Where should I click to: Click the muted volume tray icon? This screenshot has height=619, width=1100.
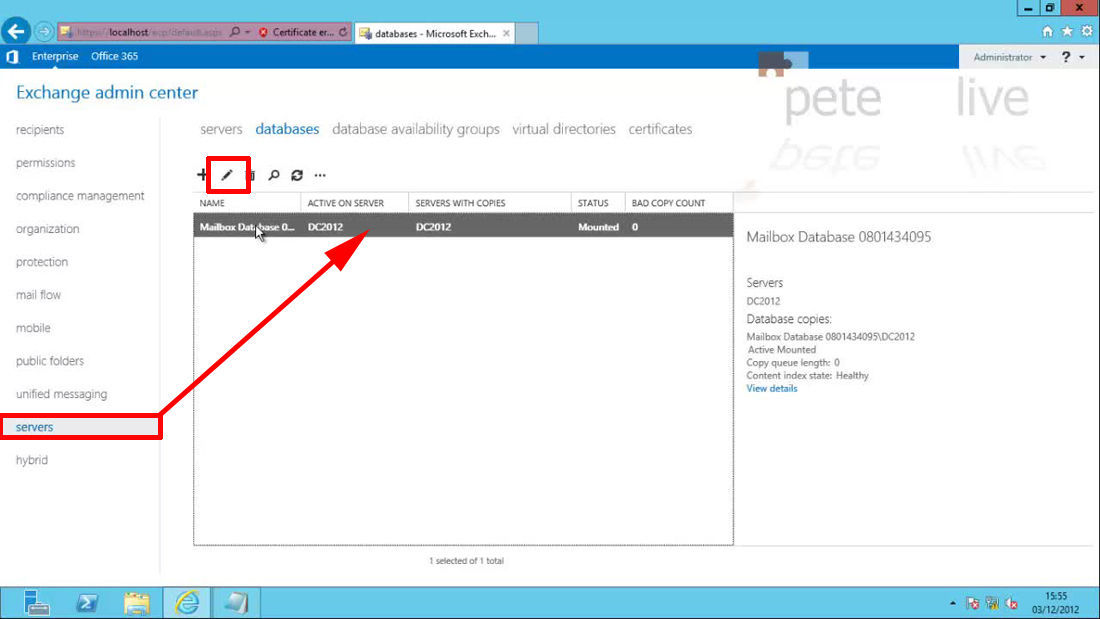click(x=1012, y=603)
